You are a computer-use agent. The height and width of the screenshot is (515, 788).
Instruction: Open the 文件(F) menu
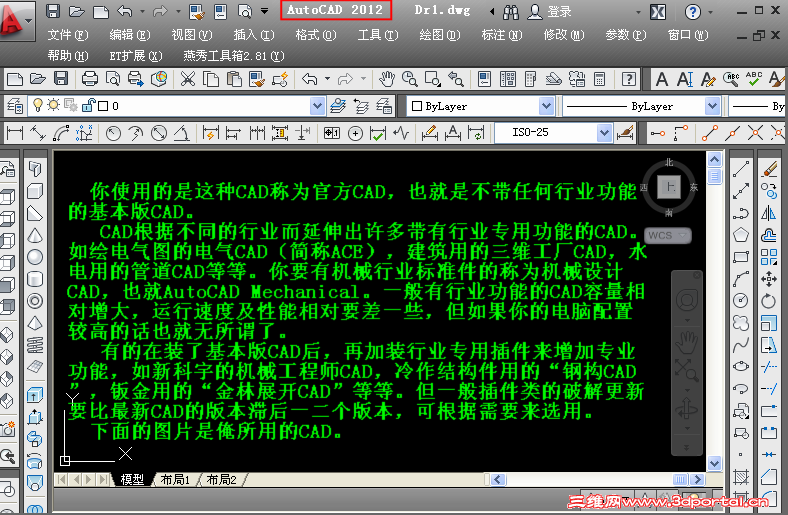click(x=68, y=35)
